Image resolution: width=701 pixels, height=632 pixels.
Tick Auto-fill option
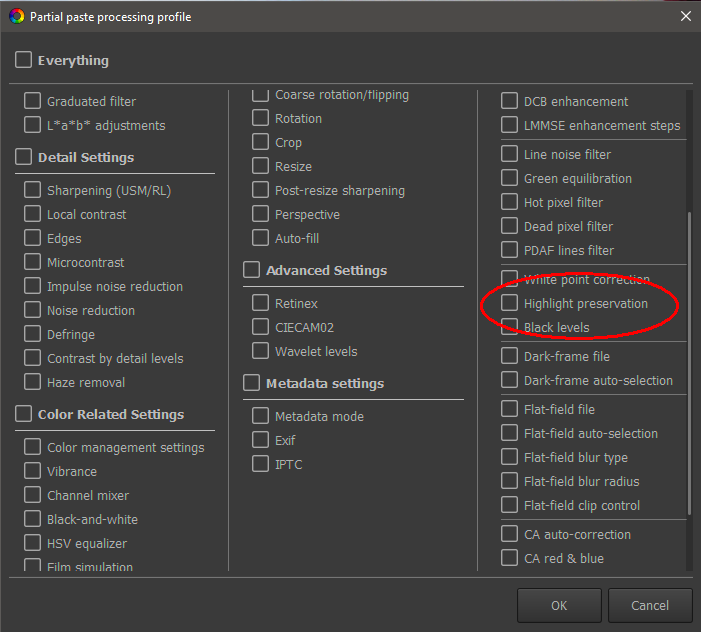click(260, 238)
